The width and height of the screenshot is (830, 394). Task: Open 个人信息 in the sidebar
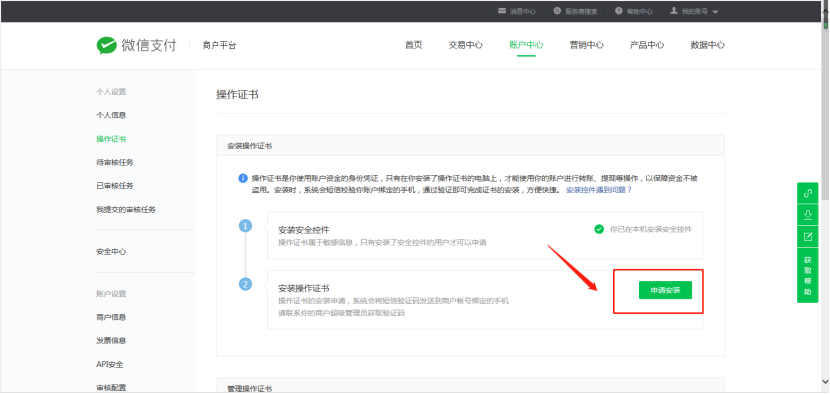111,115
